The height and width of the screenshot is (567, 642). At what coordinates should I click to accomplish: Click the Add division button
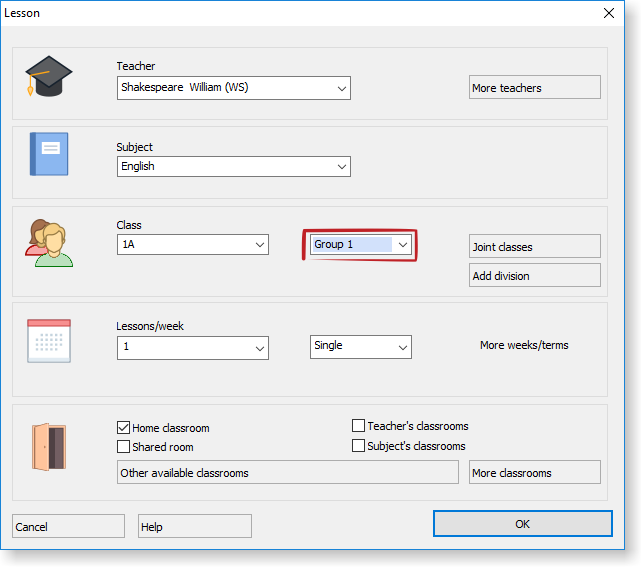click(x=534, y=276)
